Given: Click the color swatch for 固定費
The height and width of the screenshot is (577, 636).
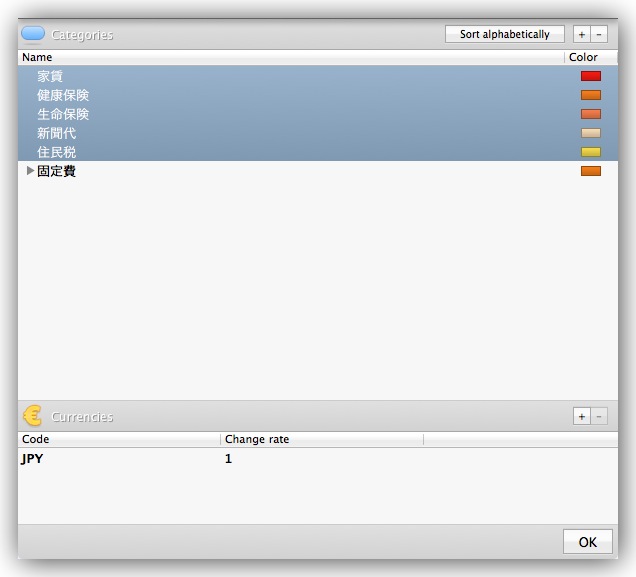Looking at the screenshot, I should (x=590, y=171).
